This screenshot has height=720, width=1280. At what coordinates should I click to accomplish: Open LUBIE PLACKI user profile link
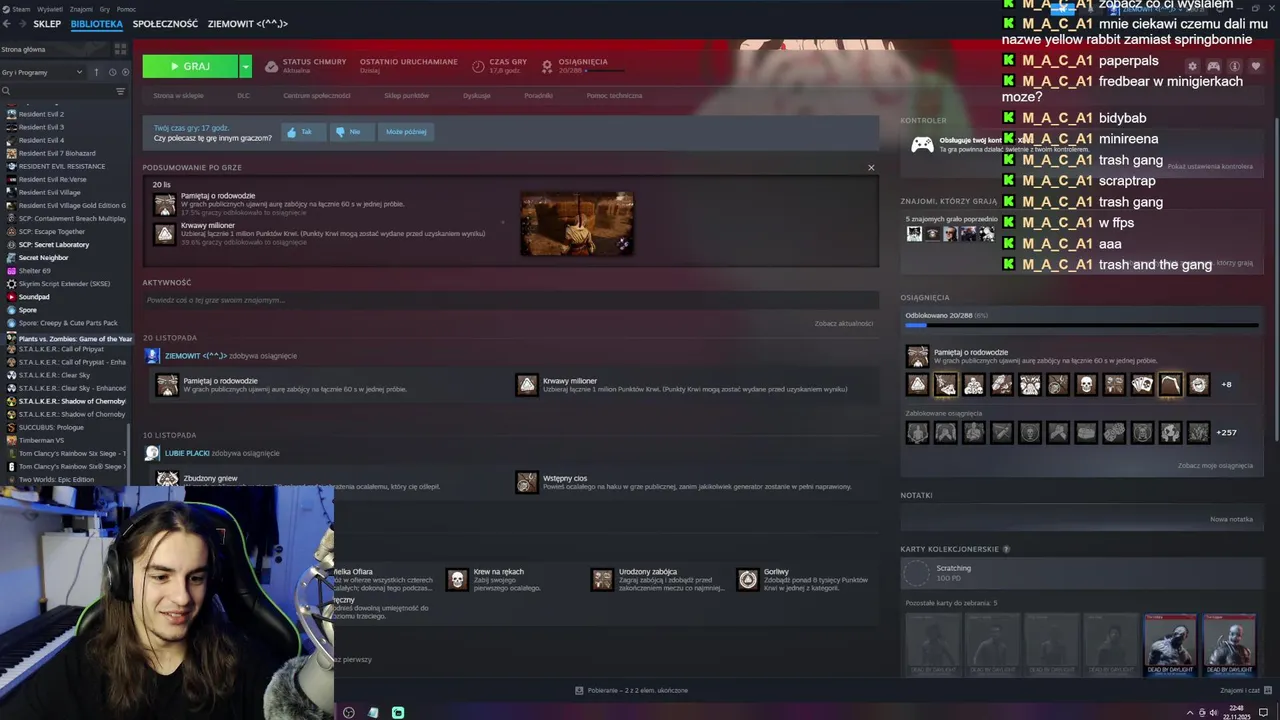coord(187,453)
